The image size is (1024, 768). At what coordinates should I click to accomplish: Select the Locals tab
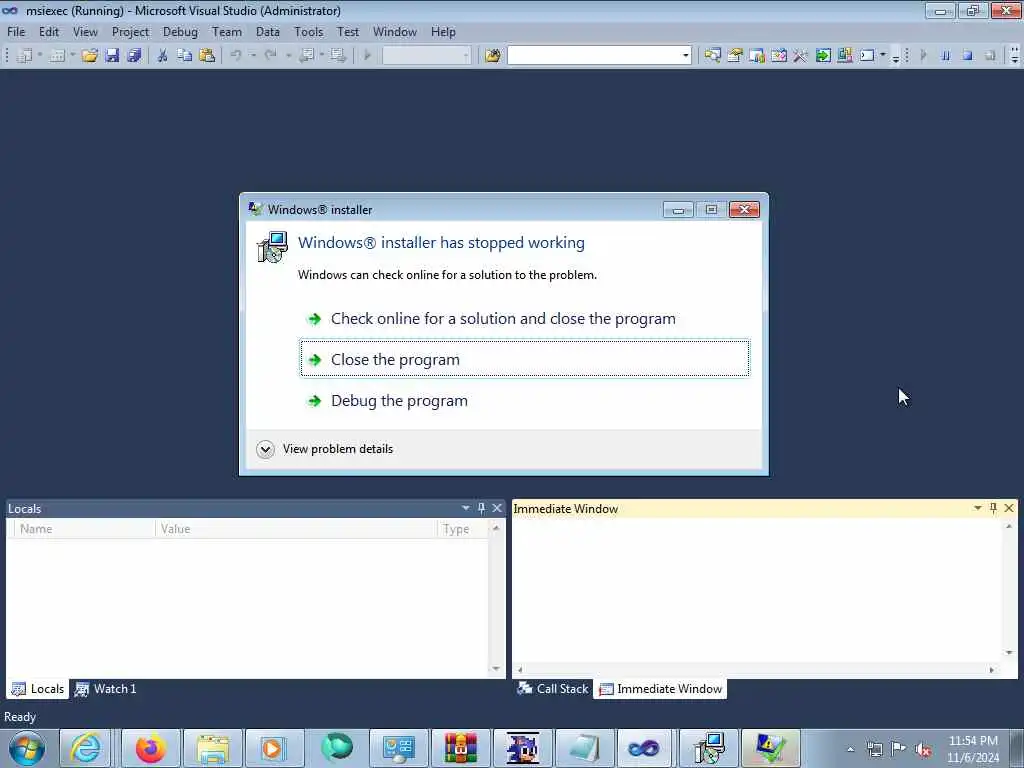click(38, 689)
